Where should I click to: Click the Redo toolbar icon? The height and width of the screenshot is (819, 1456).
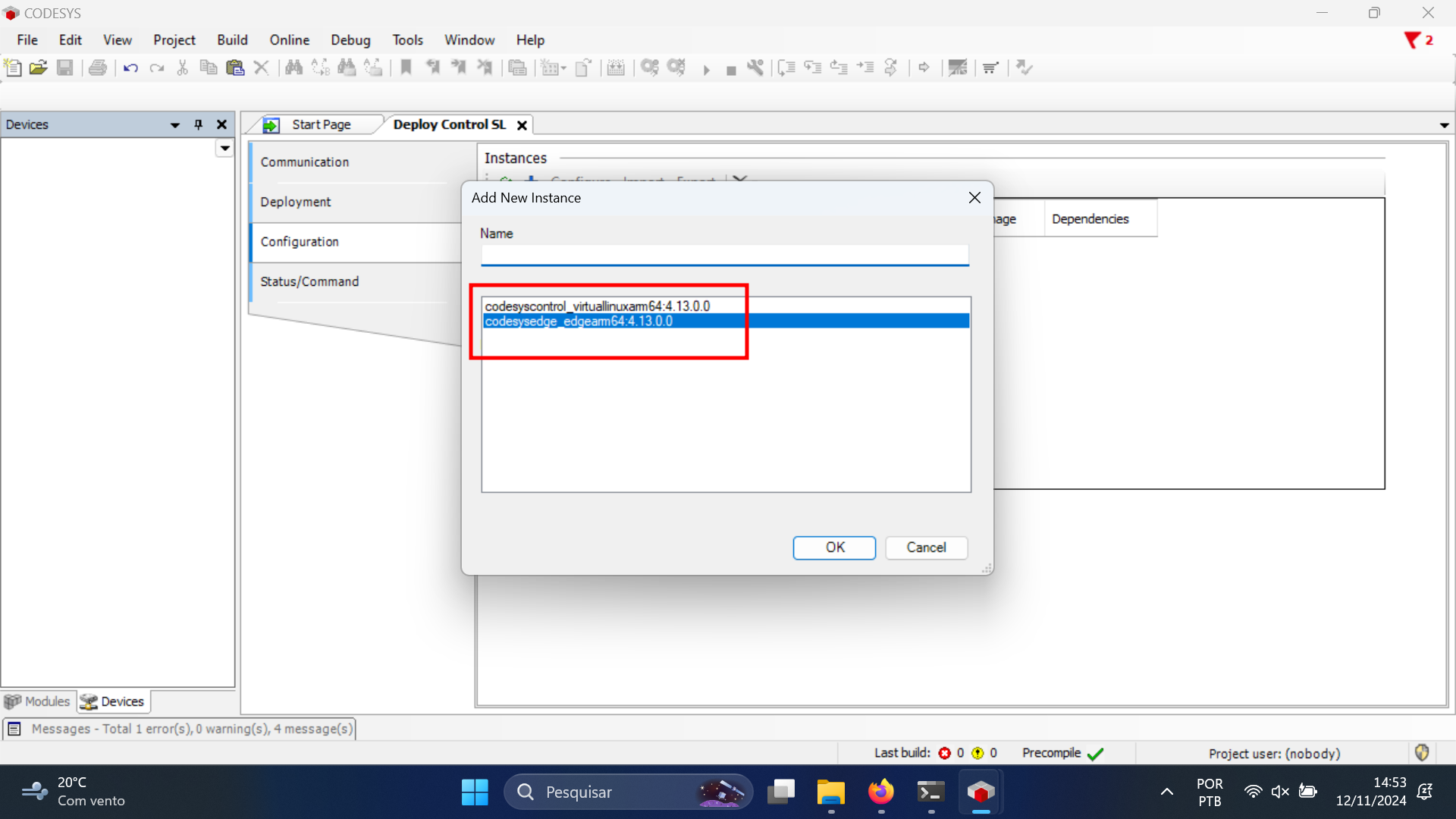coord(157,67)
